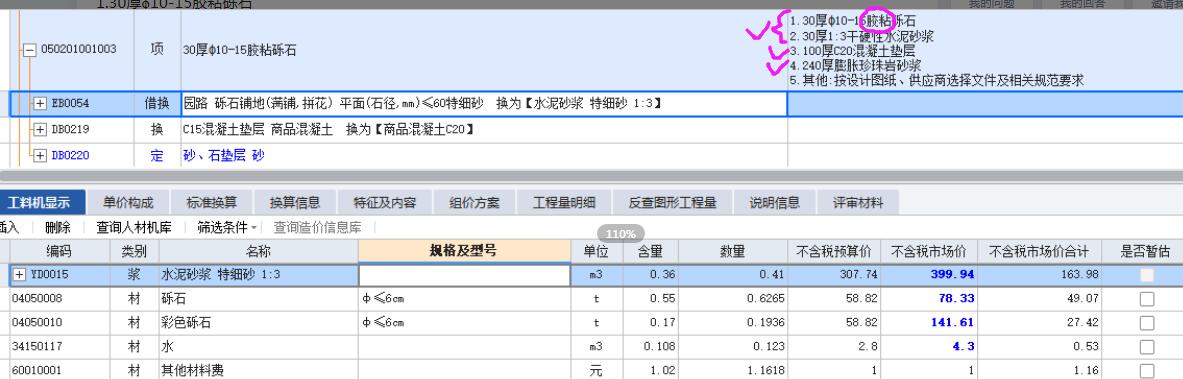Open the 特征及内容 tab
The height and width of the screenshot is (379, 1183).
385,202
